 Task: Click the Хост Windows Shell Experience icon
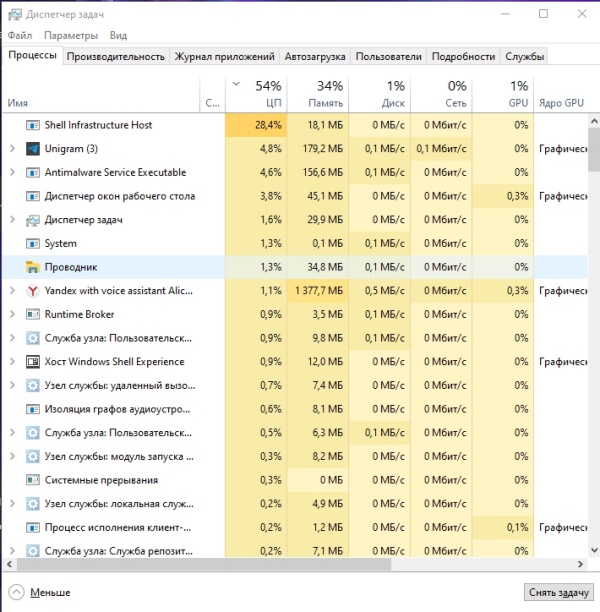click(33, 362)
